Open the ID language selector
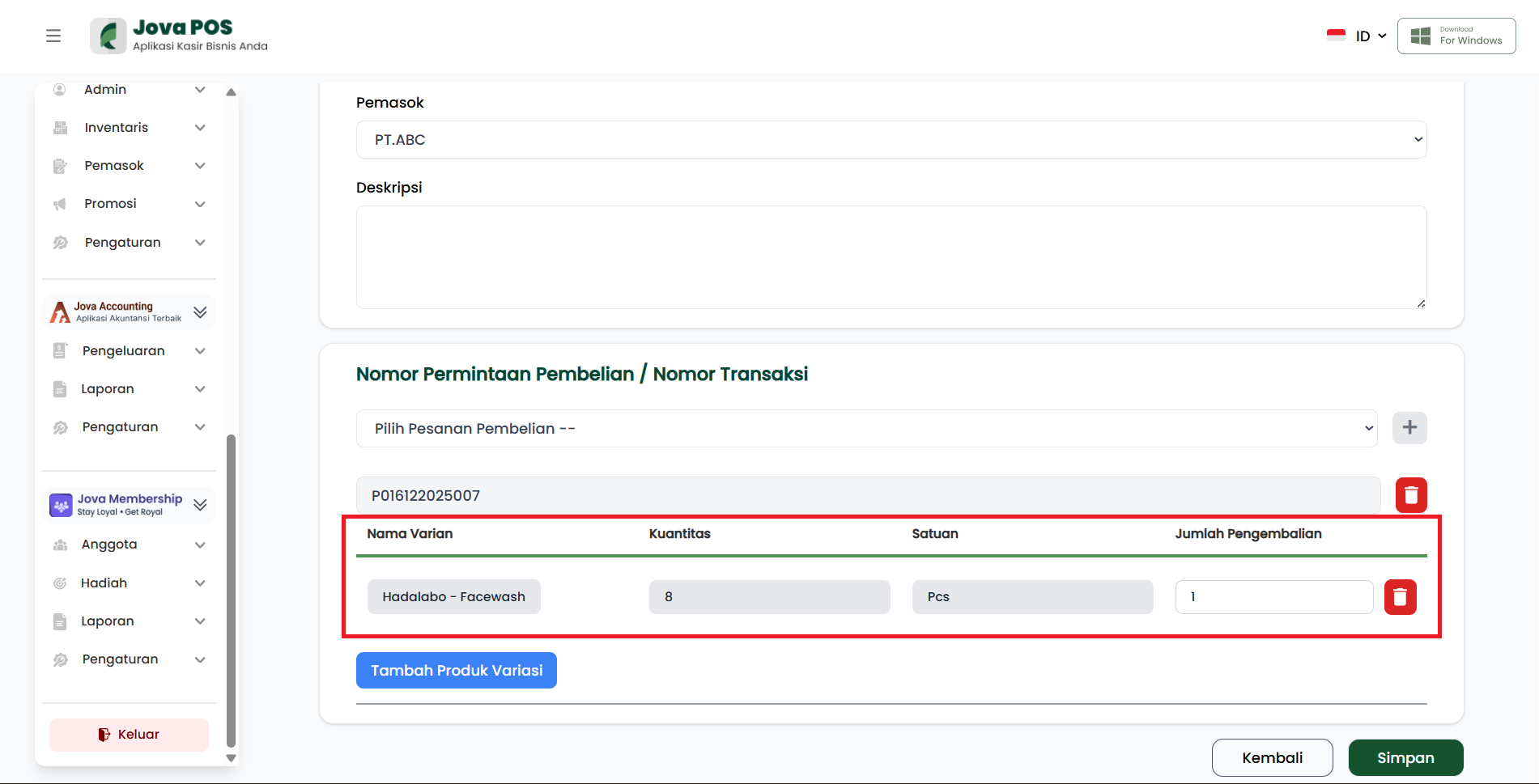This screenshot has height=784, width=1539. pos(1358,36)
